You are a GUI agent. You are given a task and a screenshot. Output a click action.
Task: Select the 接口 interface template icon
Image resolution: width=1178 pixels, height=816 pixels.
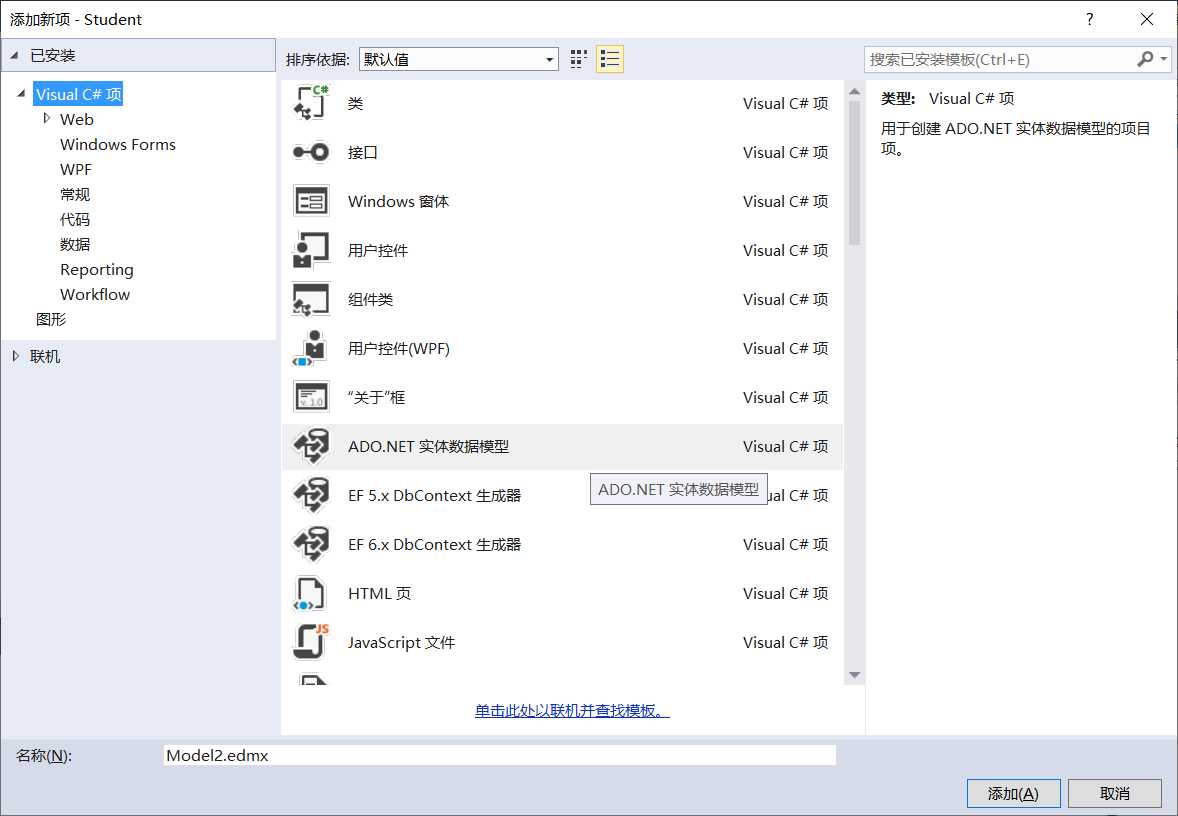coord(311,153)
